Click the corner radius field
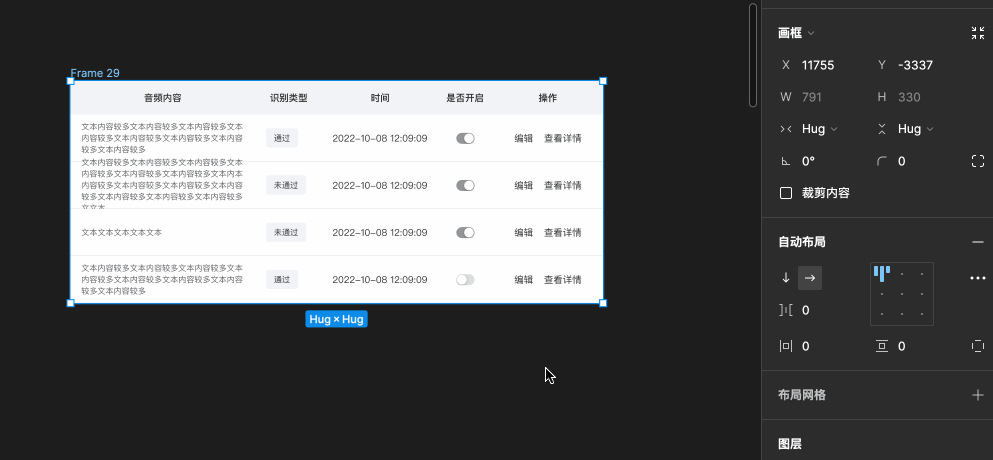 [x=902, y=162]
